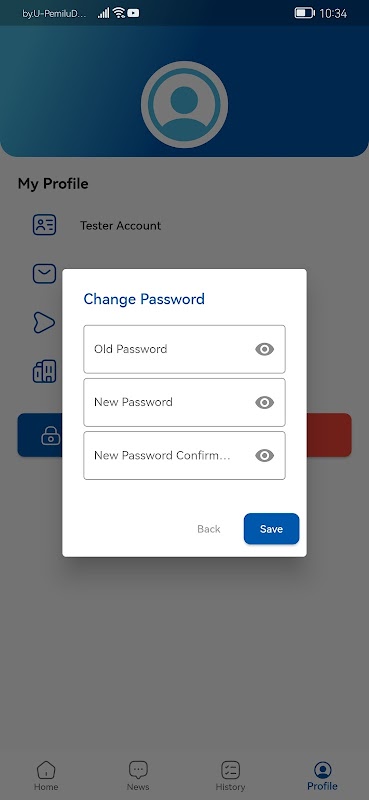Click the building icon in profile list

44,371
